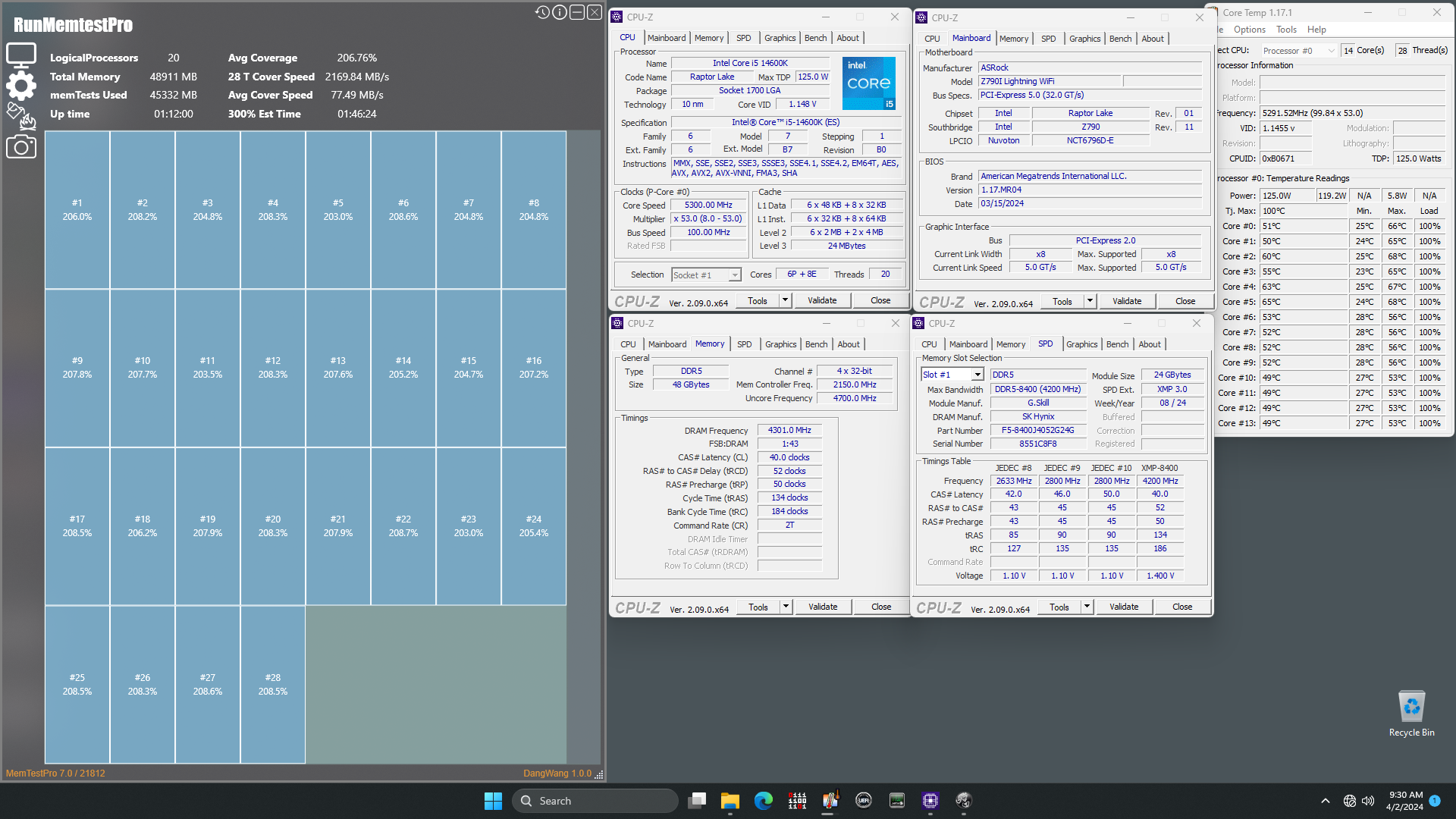
Task: Launch the UEFI tool from the taskbar
Action: pyautogui.click(x=864, y=801)
